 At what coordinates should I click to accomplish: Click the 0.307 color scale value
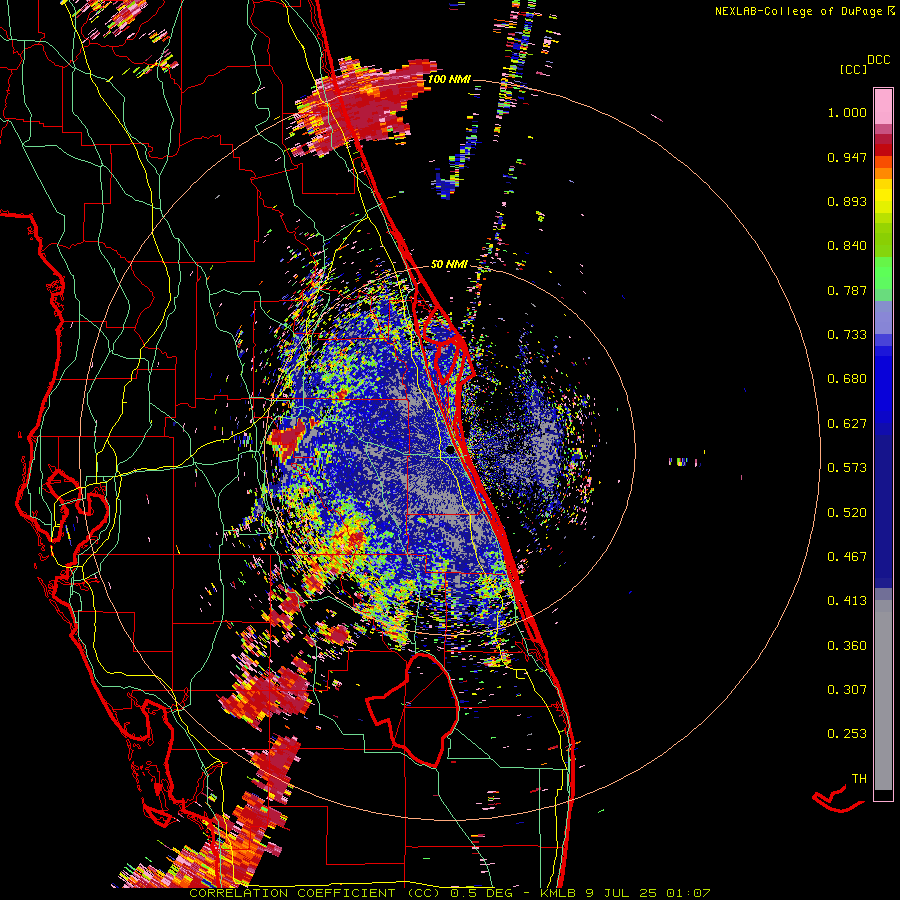click(x=847, y=690)
